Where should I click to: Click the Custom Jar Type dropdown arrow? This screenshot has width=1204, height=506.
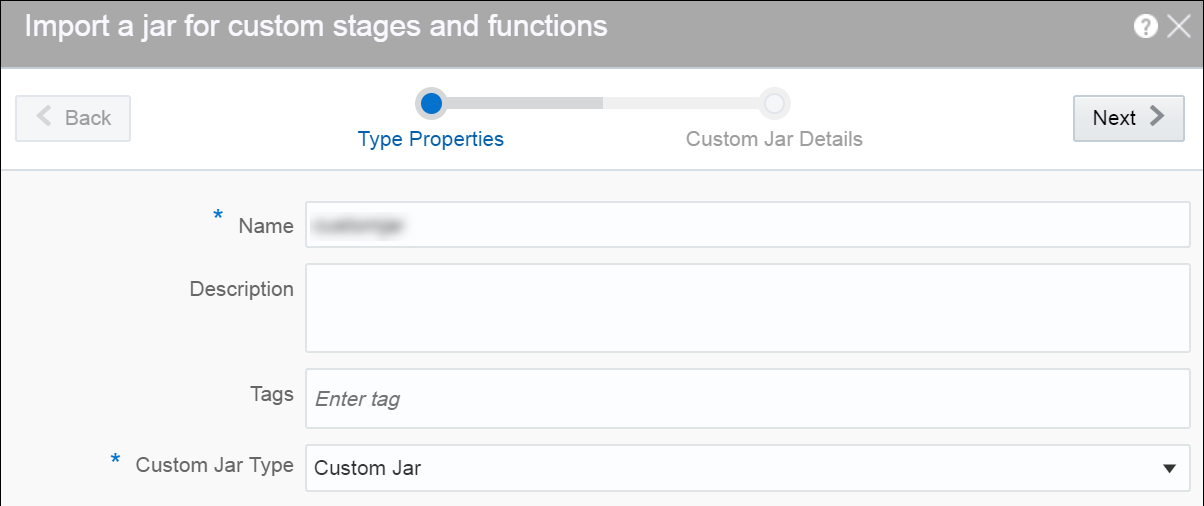pos(1169,468)
